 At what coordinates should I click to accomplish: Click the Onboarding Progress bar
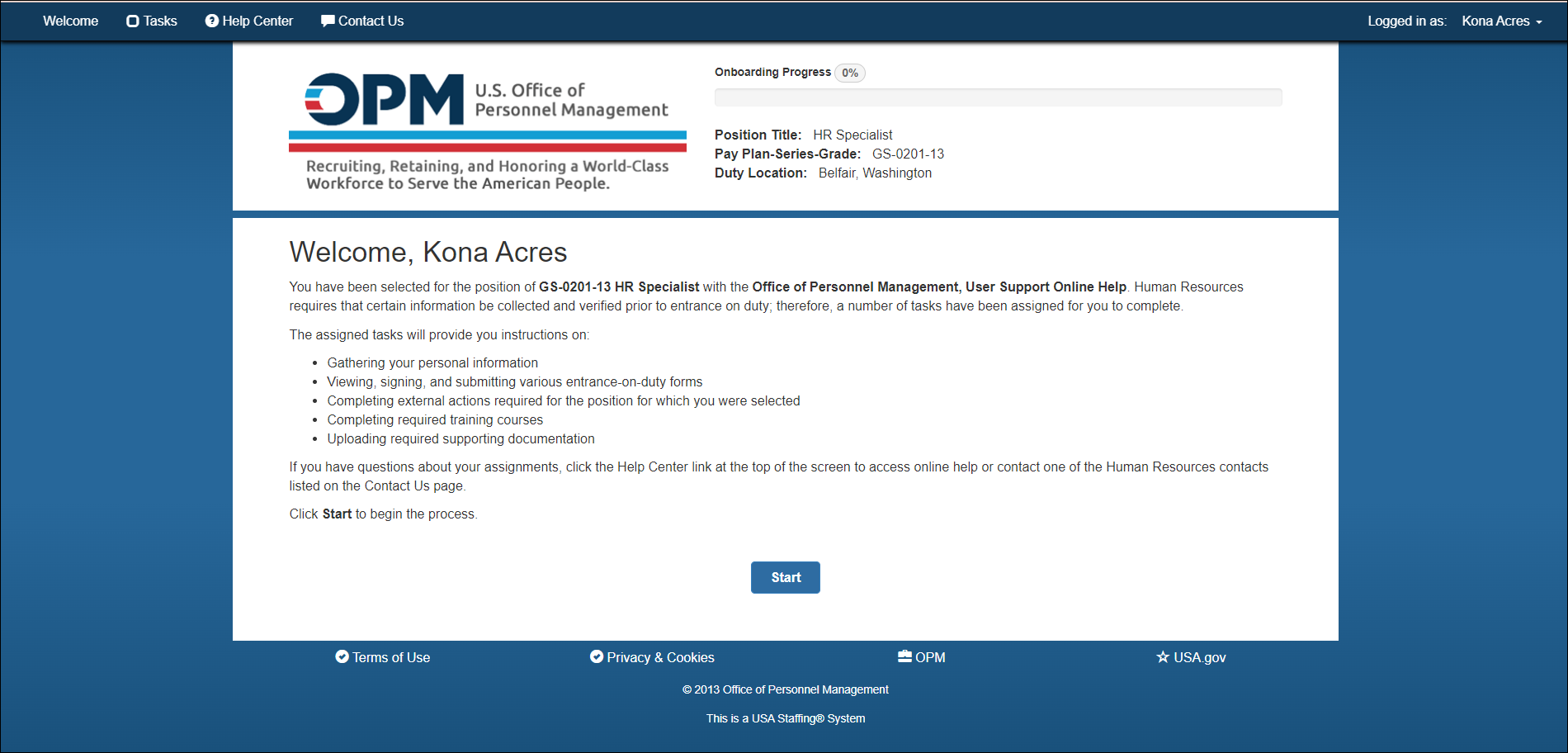coord(999,97)
